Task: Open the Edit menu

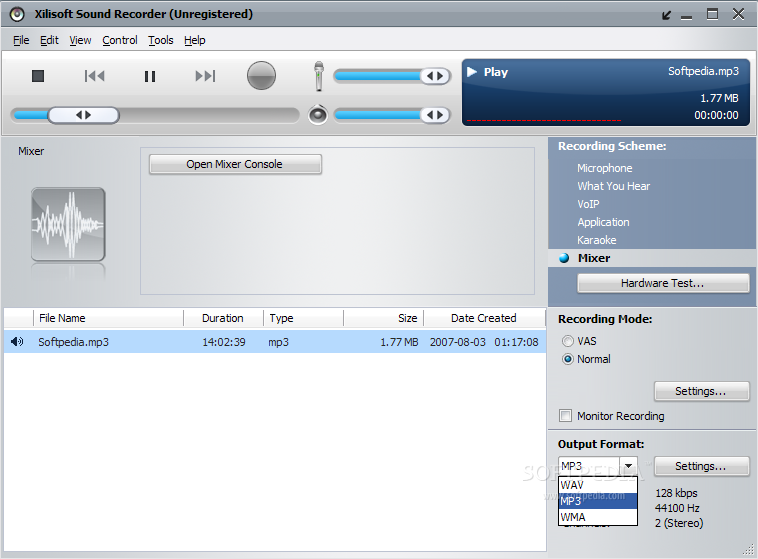Action: click(x=49, y=40)
